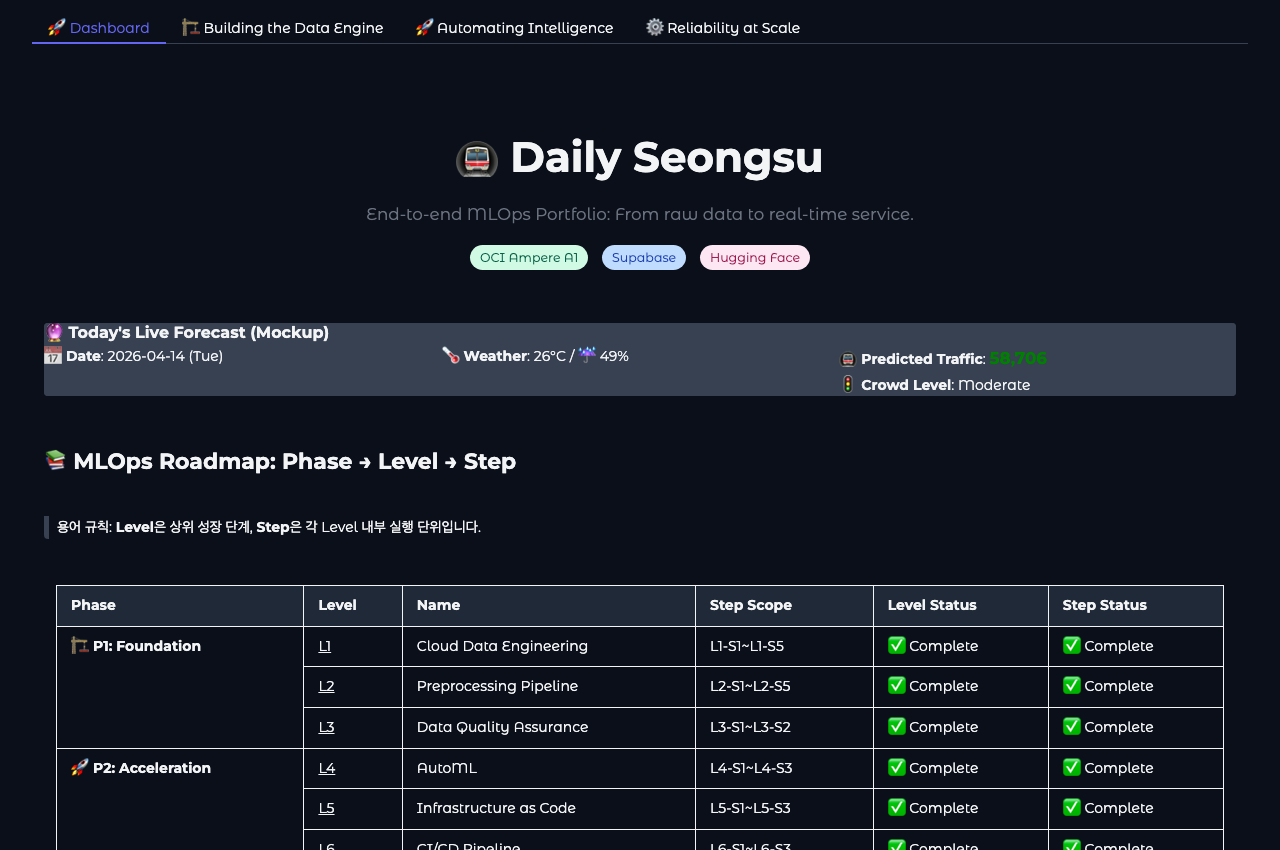The height and width of the screenshot is (850, 1280).
Task: Select the Infrastructure as Code cell
Action: (x=549, y=809)
